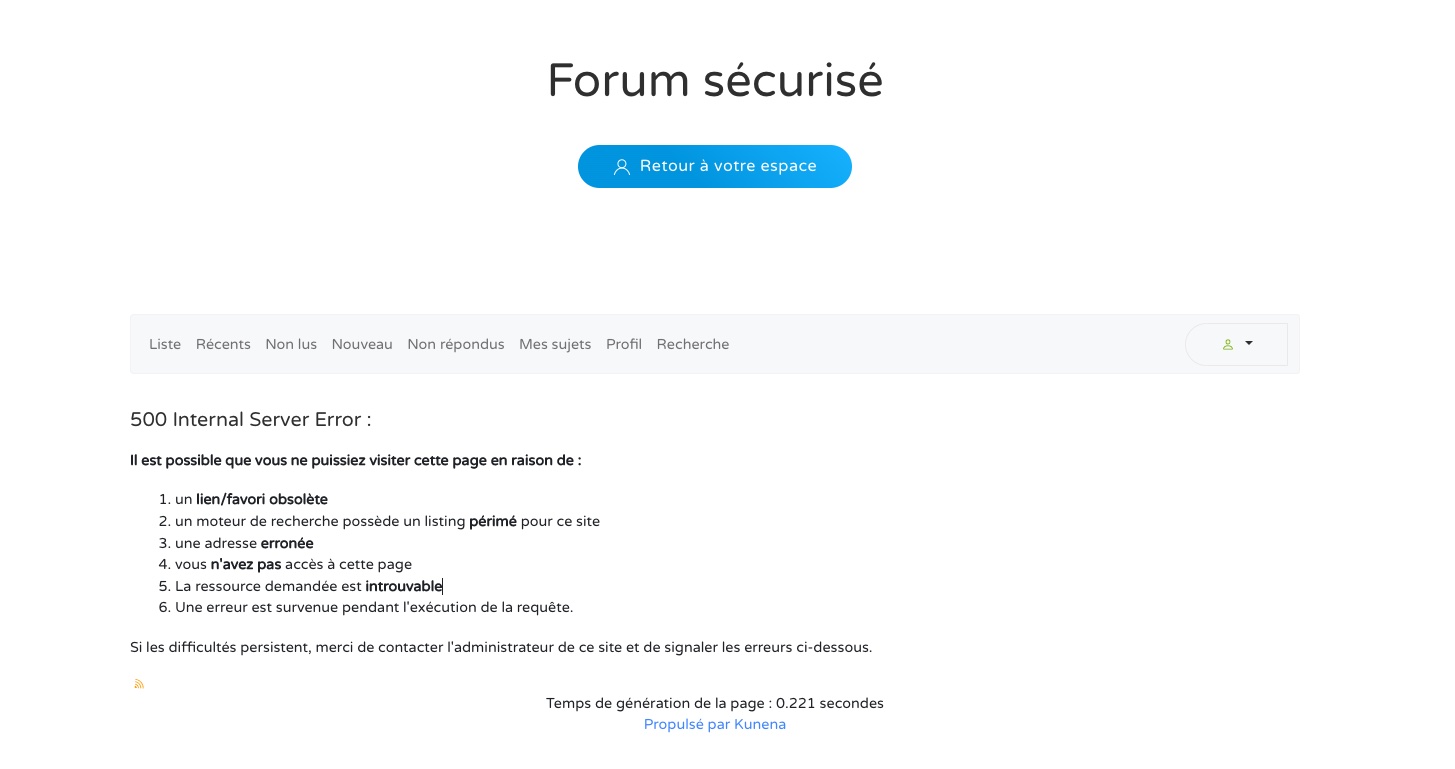
Task: Click the Si les difficultés persistent paragraph
Action: tap(501, 647)
